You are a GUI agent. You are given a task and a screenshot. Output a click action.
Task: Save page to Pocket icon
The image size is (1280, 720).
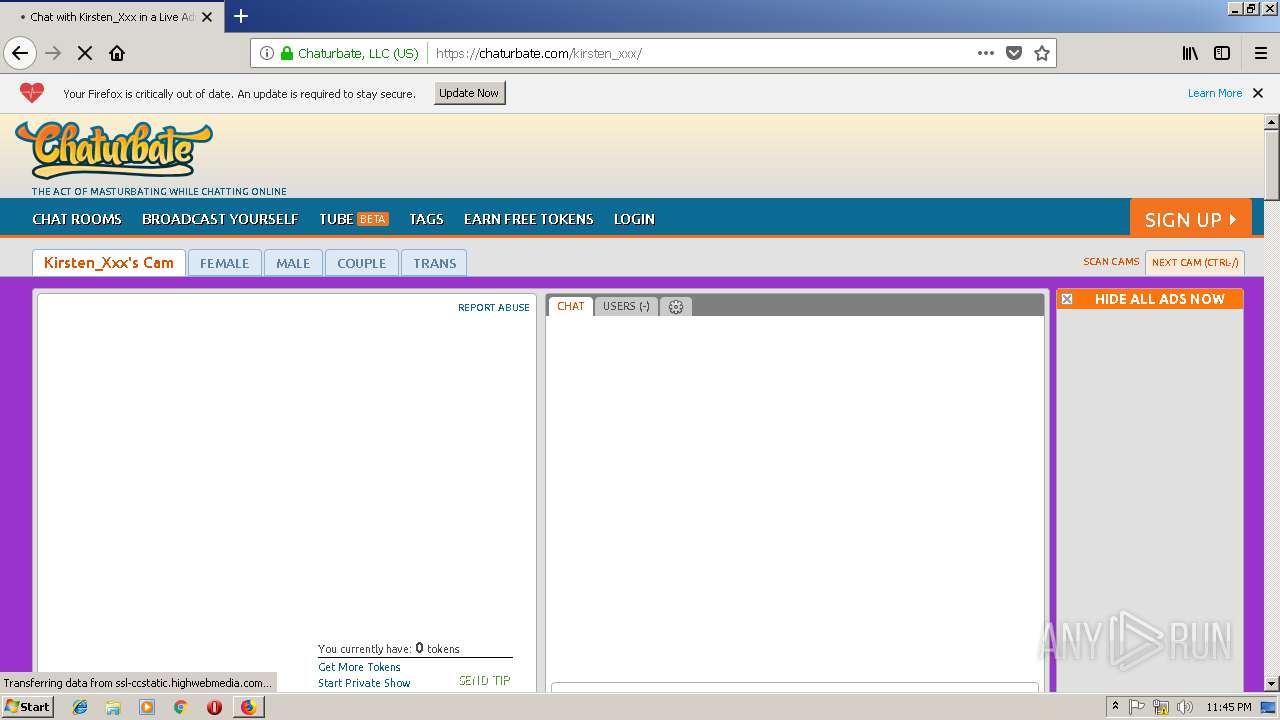(1014, 53)
